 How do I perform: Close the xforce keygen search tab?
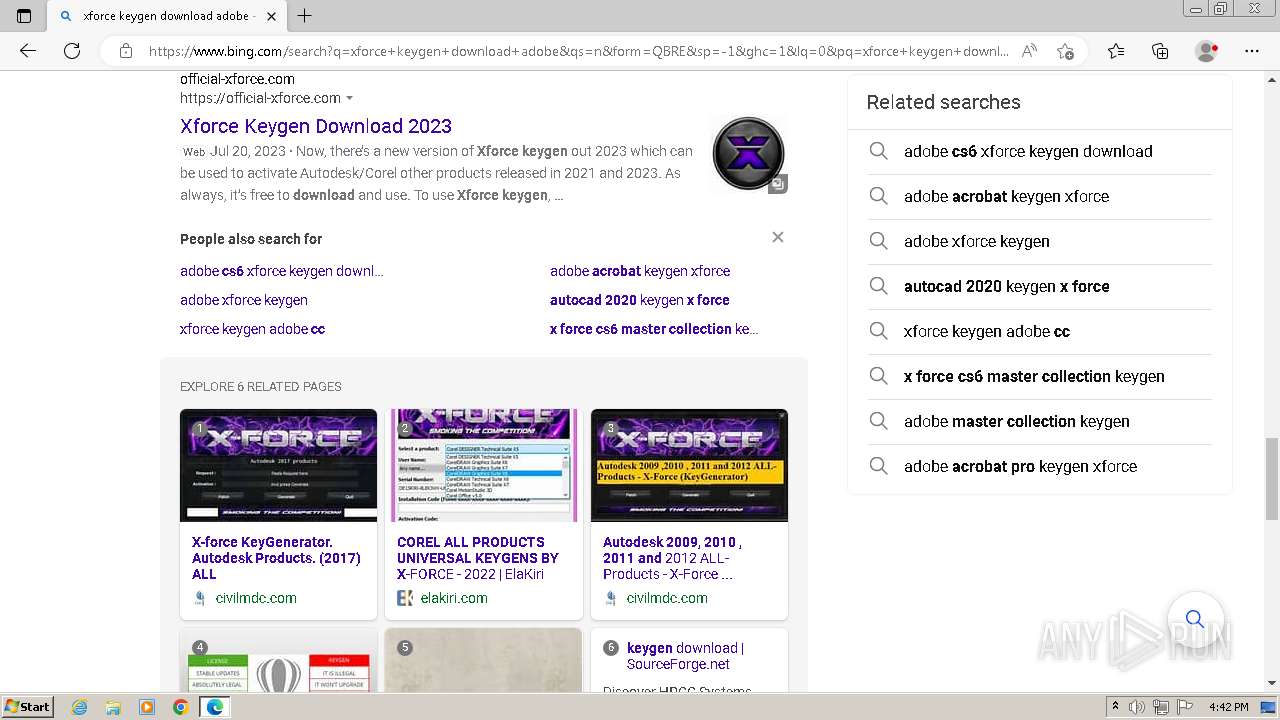[271, 16]
